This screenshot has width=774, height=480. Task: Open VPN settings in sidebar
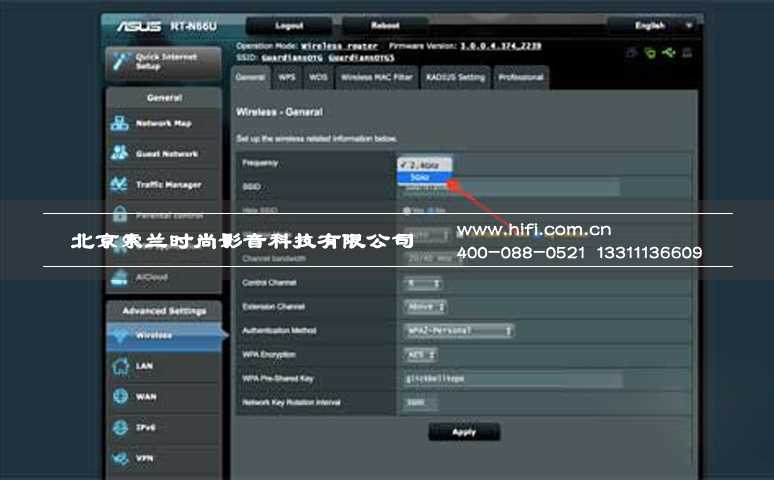tap(163, 458)
